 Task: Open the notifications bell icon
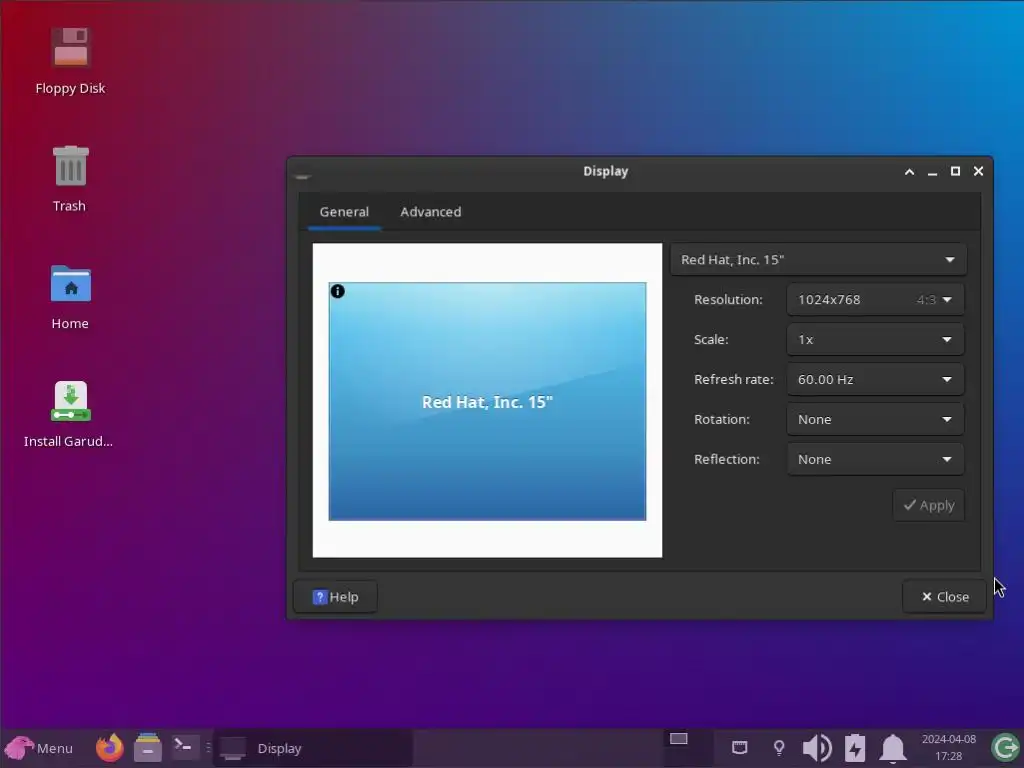[x=893, y=748]
